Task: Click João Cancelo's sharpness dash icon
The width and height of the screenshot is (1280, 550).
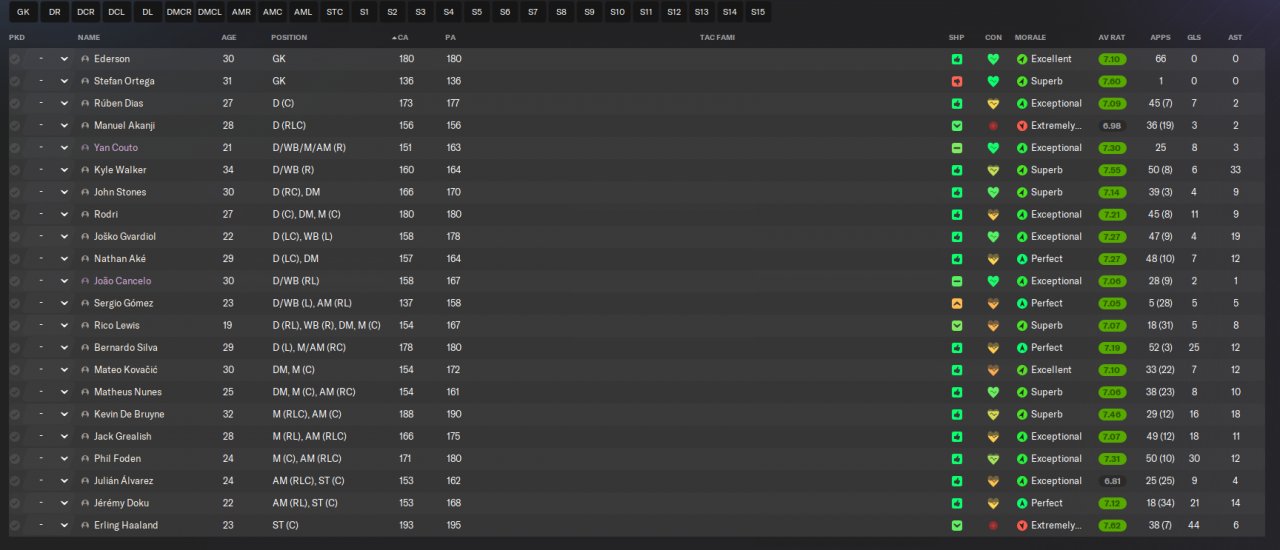Action: pos(957,281)
